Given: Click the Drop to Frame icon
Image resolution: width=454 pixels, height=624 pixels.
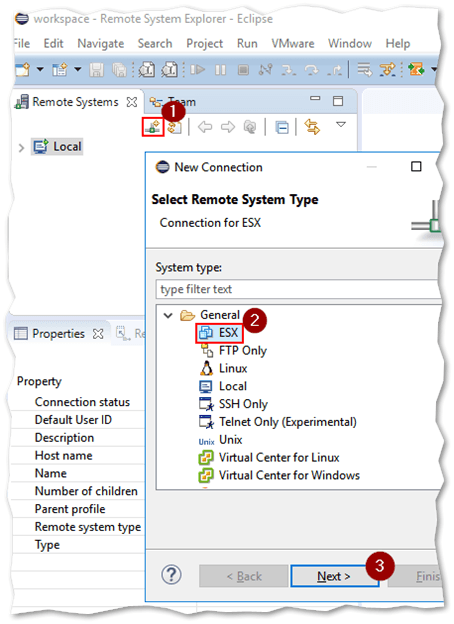Looking at the screenshot, I should [364, 70].
